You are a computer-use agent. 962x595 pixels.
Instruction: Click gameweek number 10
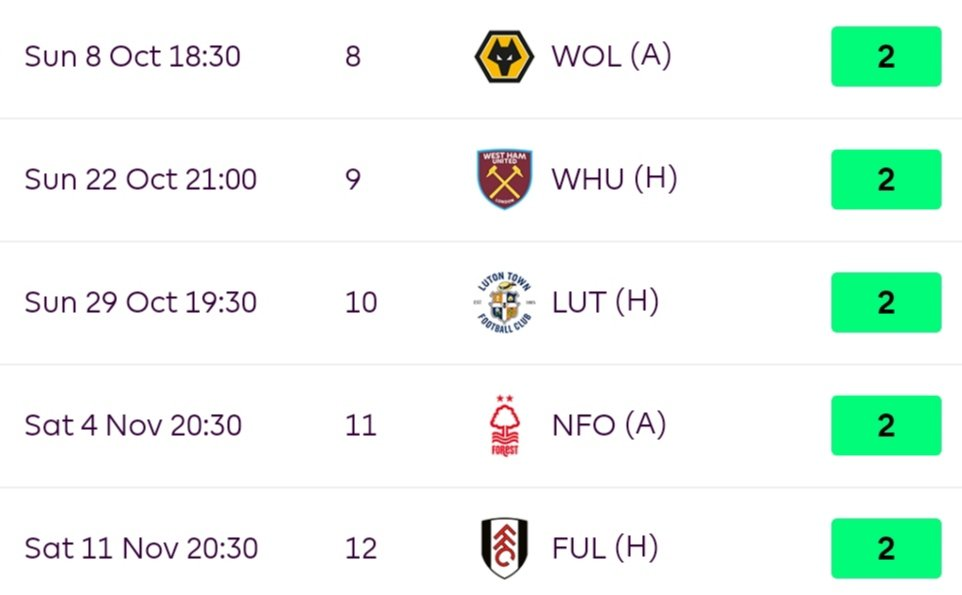(x=361, y=303)
